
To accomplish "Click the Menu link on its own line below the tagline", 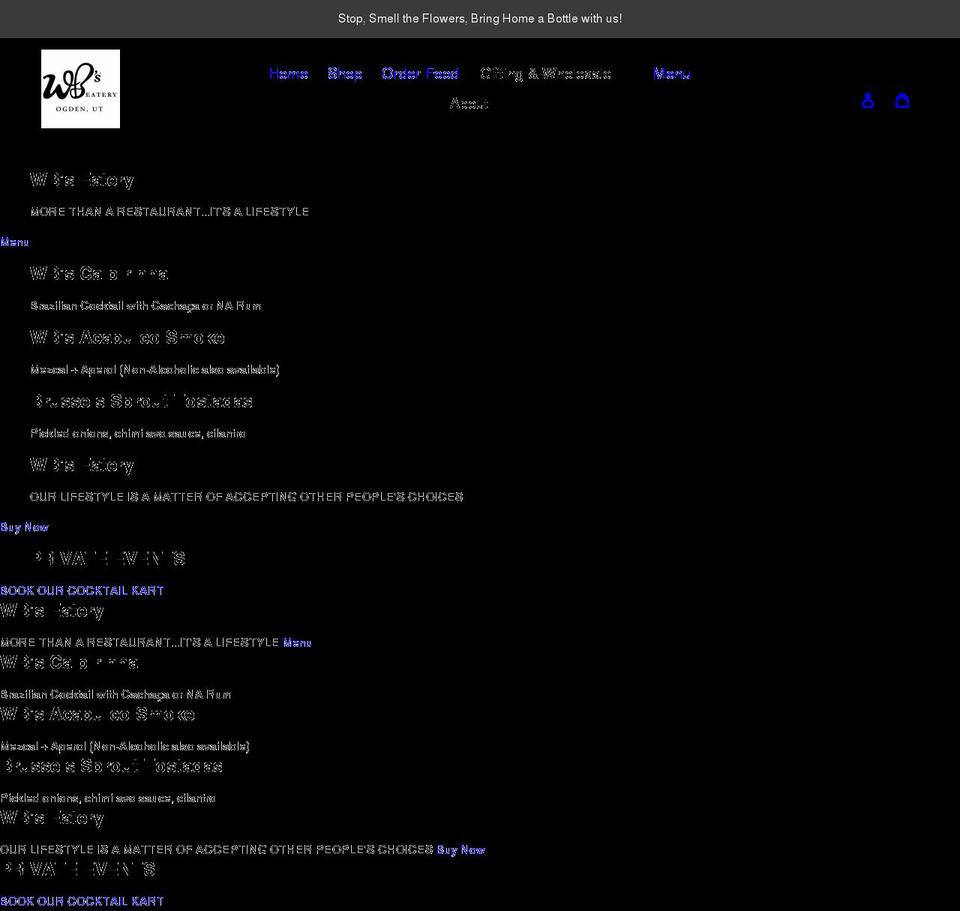I will [x=15, y=242].
